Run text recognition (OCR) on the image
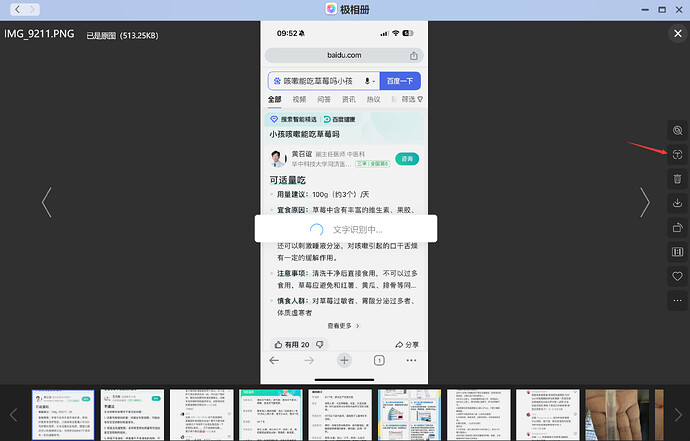The image size is (690, 441). [x=677, y=155]
